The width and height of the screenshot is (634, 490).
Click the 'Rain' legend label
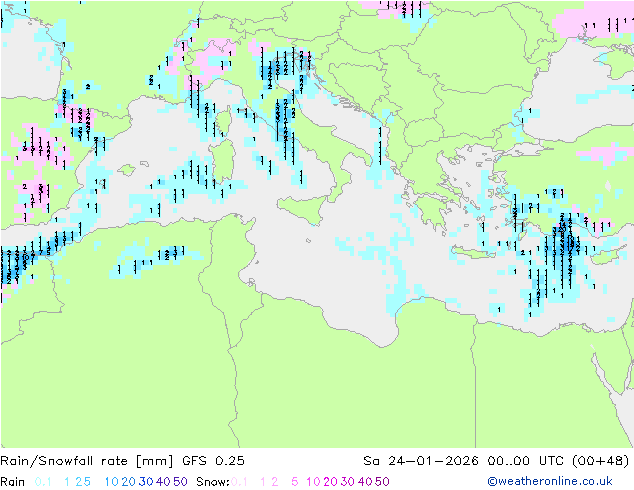click(x=13, y=482)
